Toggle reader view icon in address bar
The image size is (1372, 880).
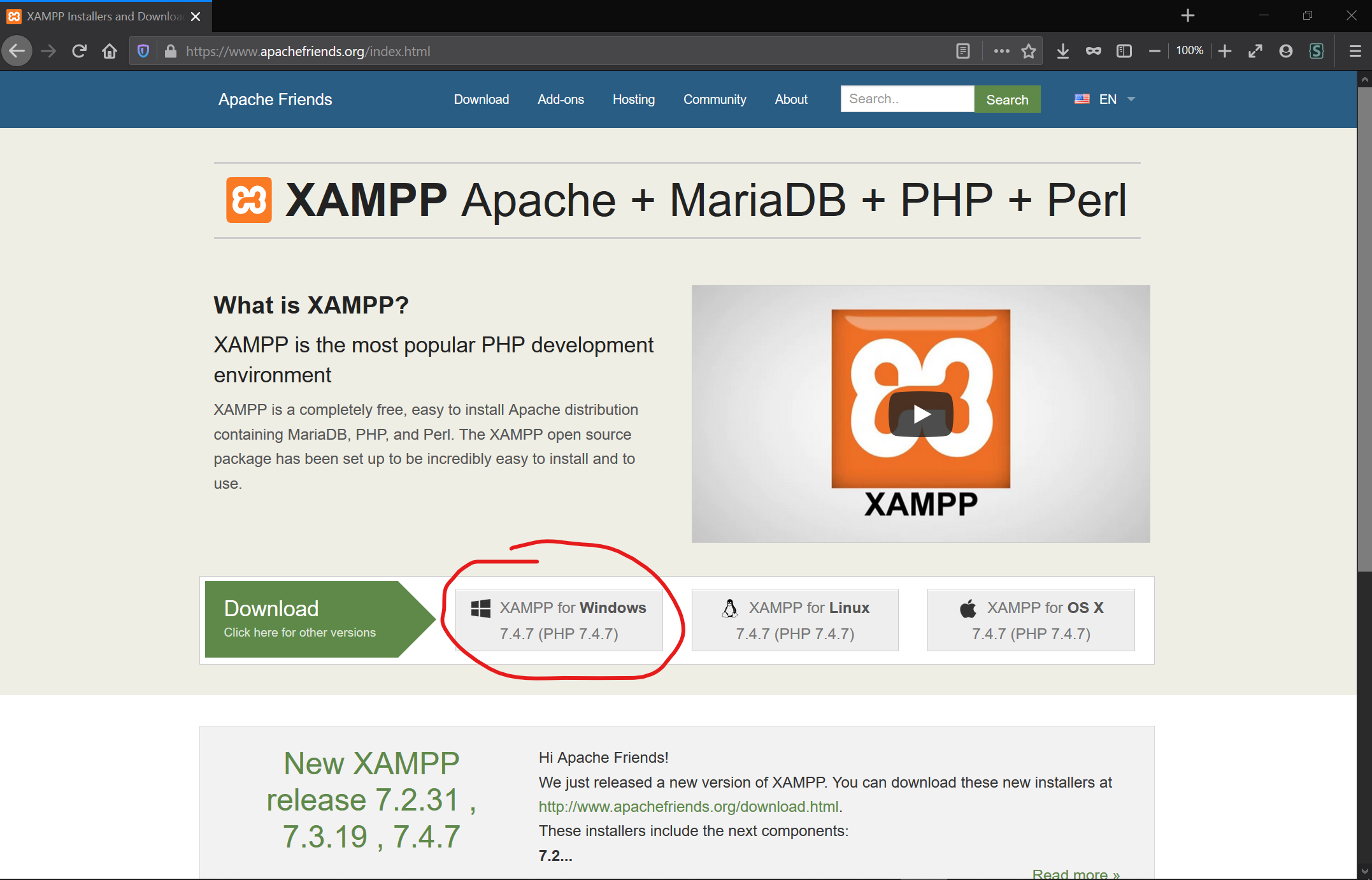[x=963, y=51]
